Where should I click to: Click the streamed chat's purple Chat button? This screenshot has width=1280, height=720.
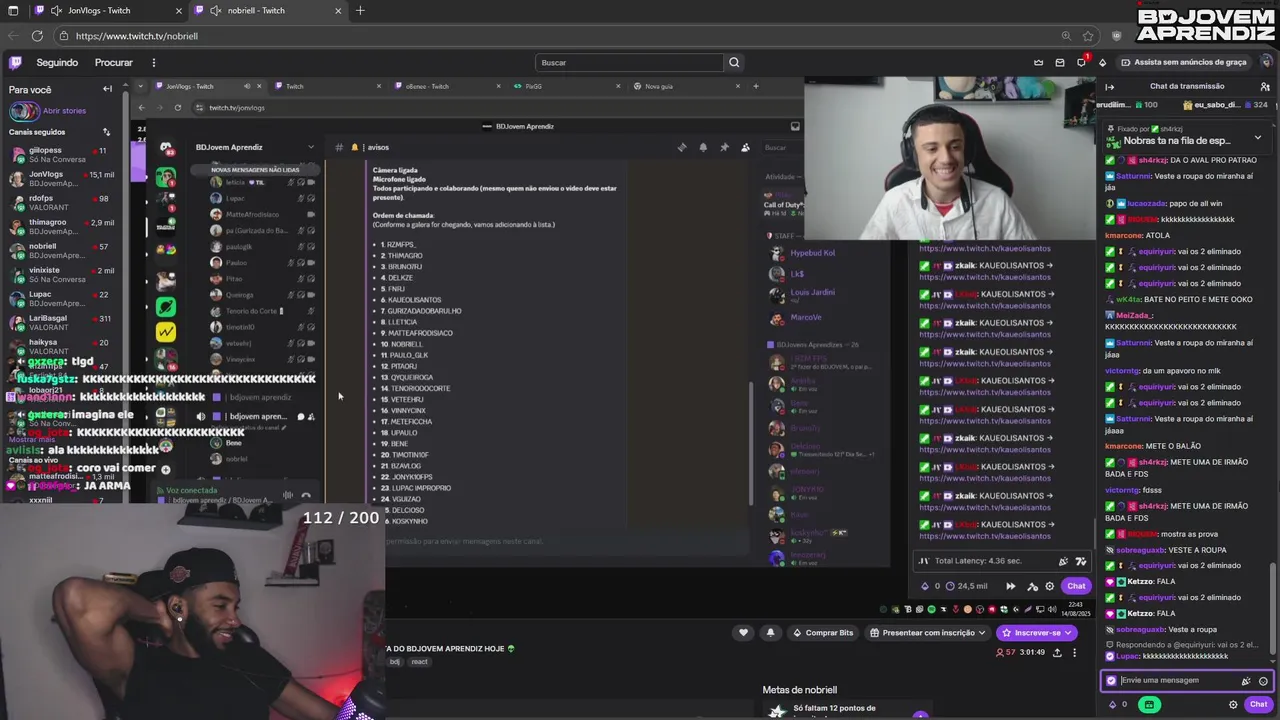[x=1076, y=586]
